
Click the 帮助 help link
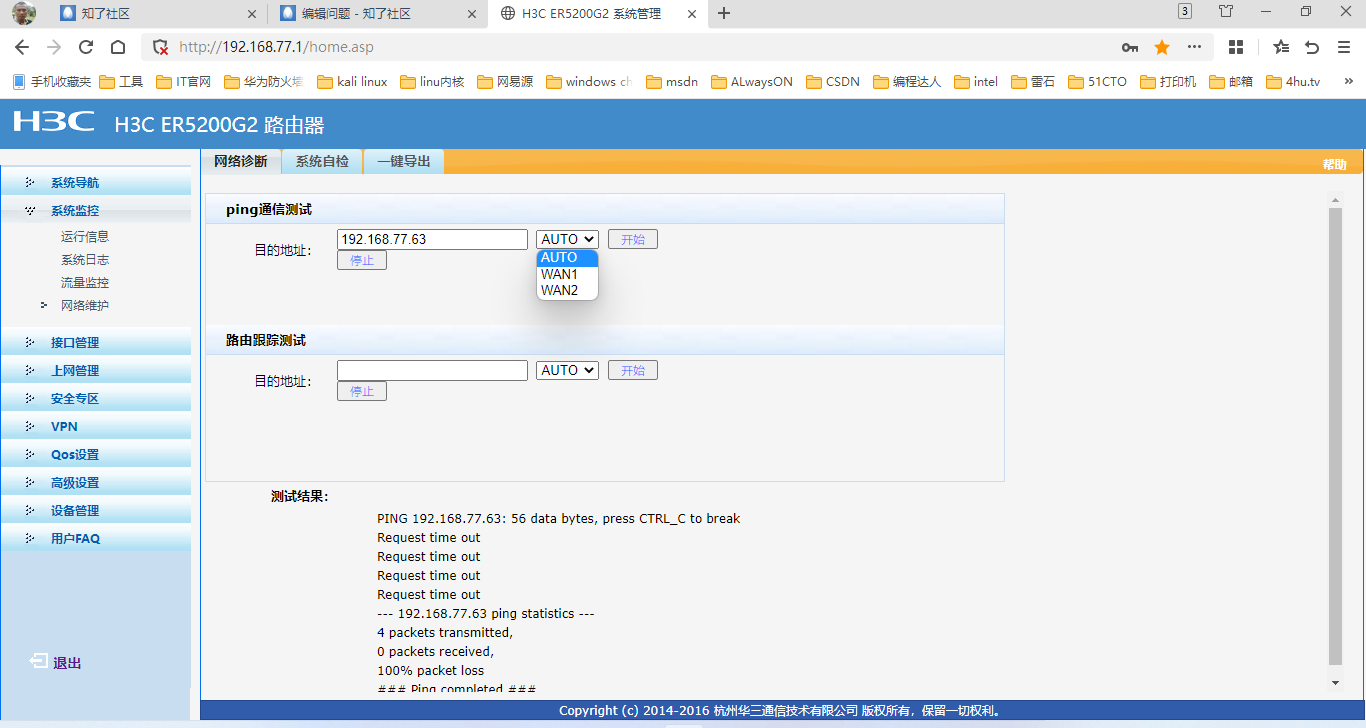[x=1335, y=165]
